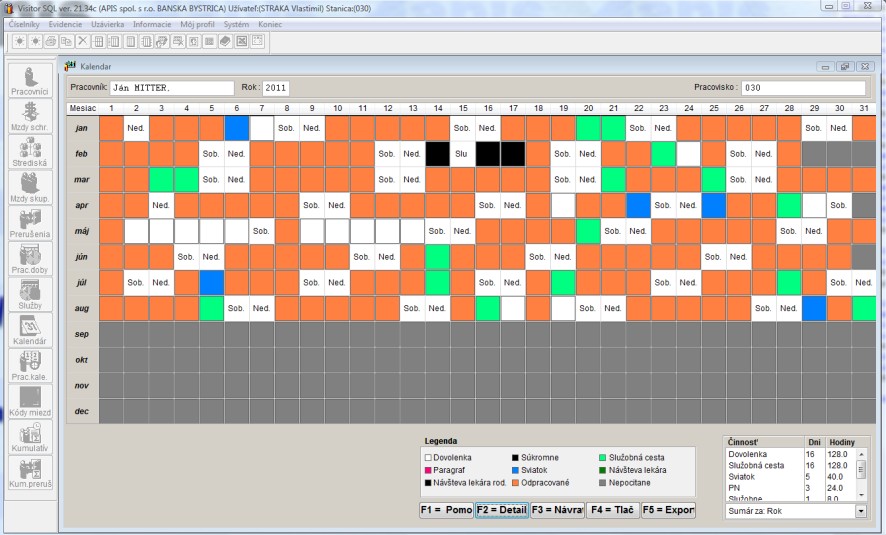
Task: Expand the Sumár za: Rok dropdown
Action: [861, 511]
